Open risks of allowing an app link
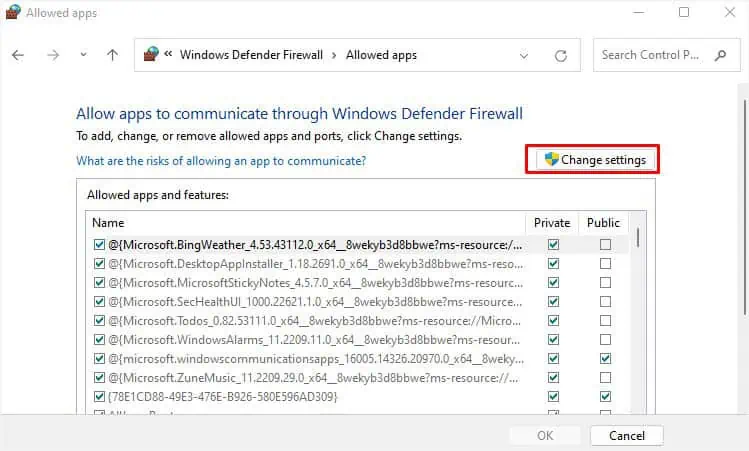749x451 pixels. coord(221,160)
